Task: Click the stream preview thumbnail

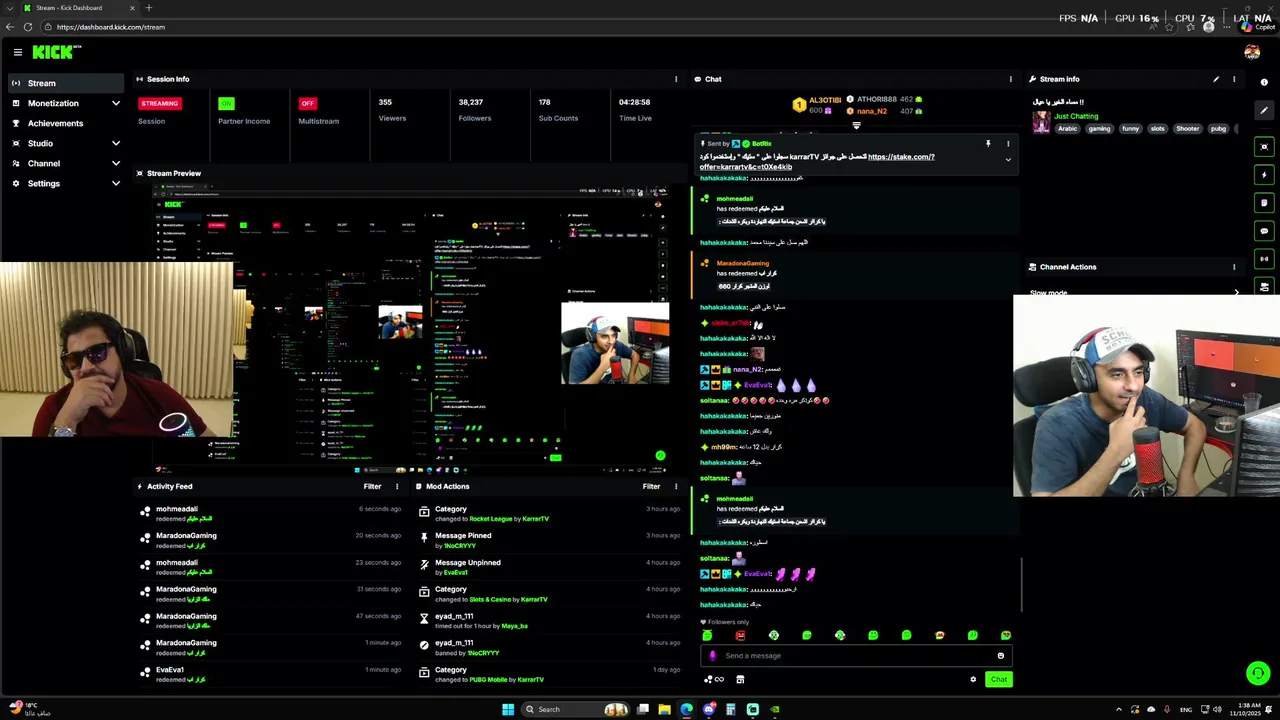Action: pos(411,330)
